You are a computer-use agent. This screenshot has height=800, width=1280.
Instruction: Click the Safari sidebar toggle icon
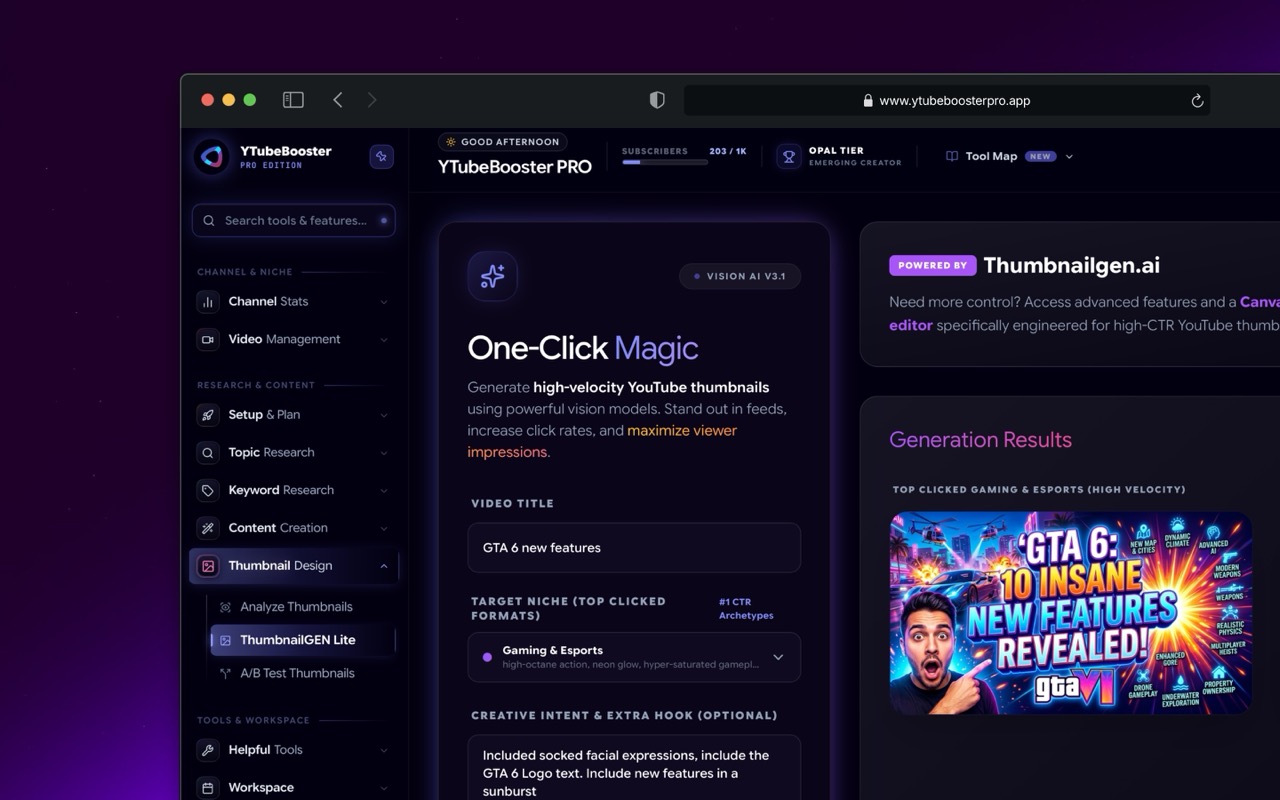293,100
